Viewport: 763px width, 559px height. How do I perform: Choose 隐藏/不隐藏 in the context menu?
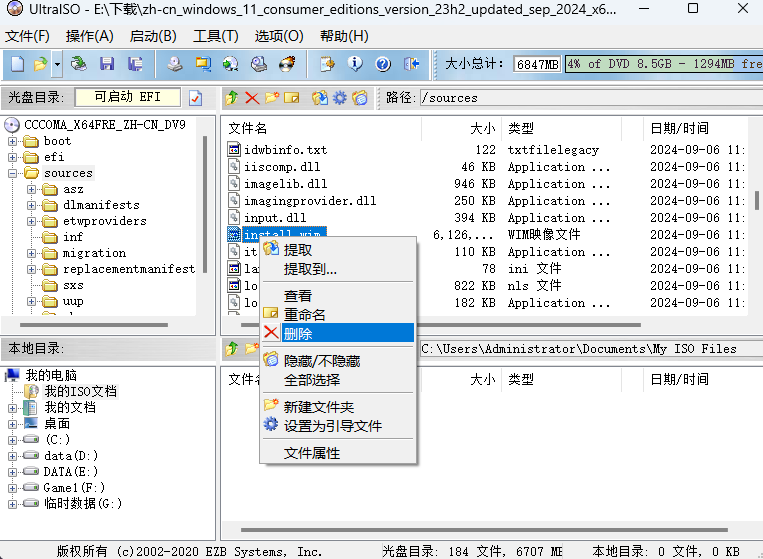pos(338,361)
